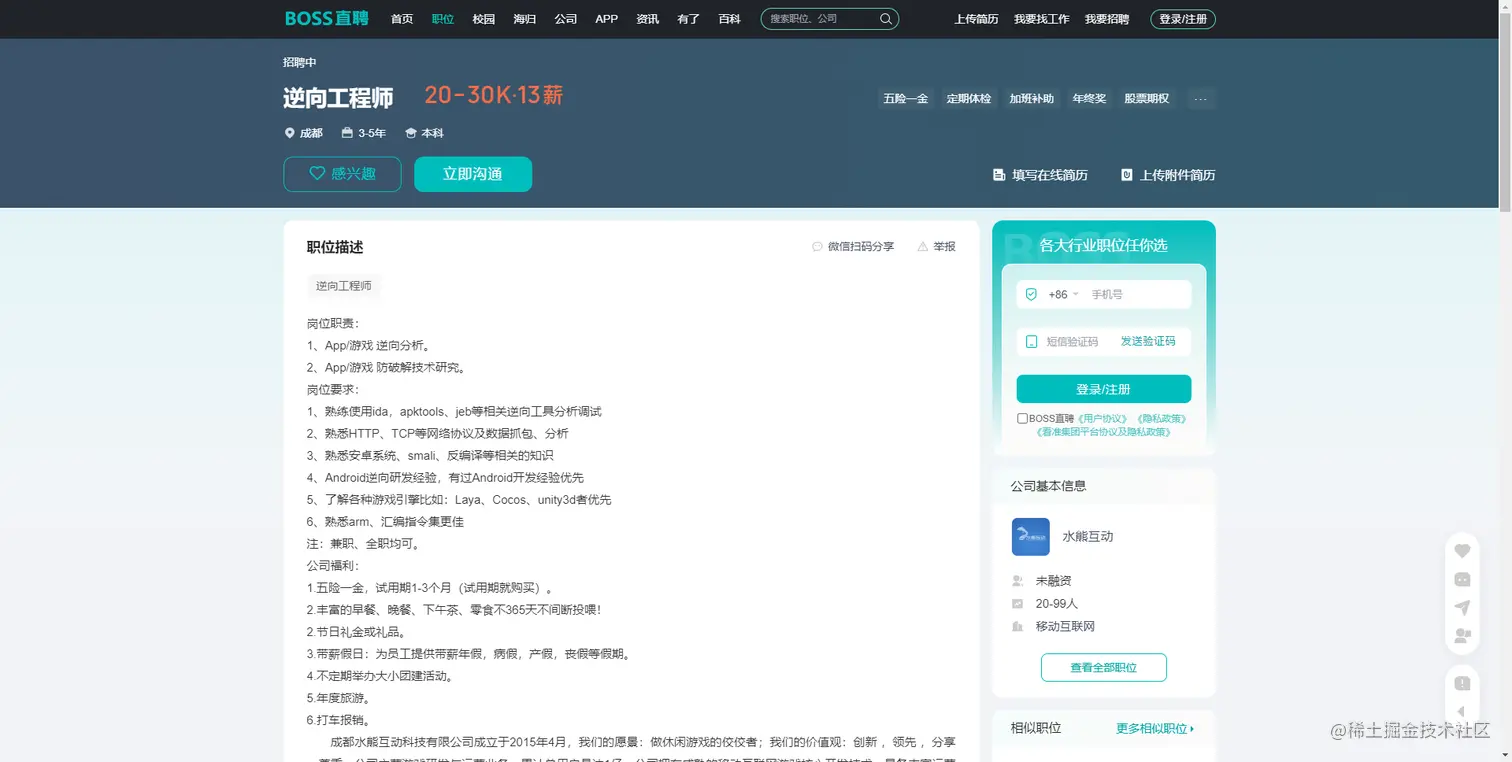Click 查看全部职位 button
Screen dimensions: 1512x762
1104,667
